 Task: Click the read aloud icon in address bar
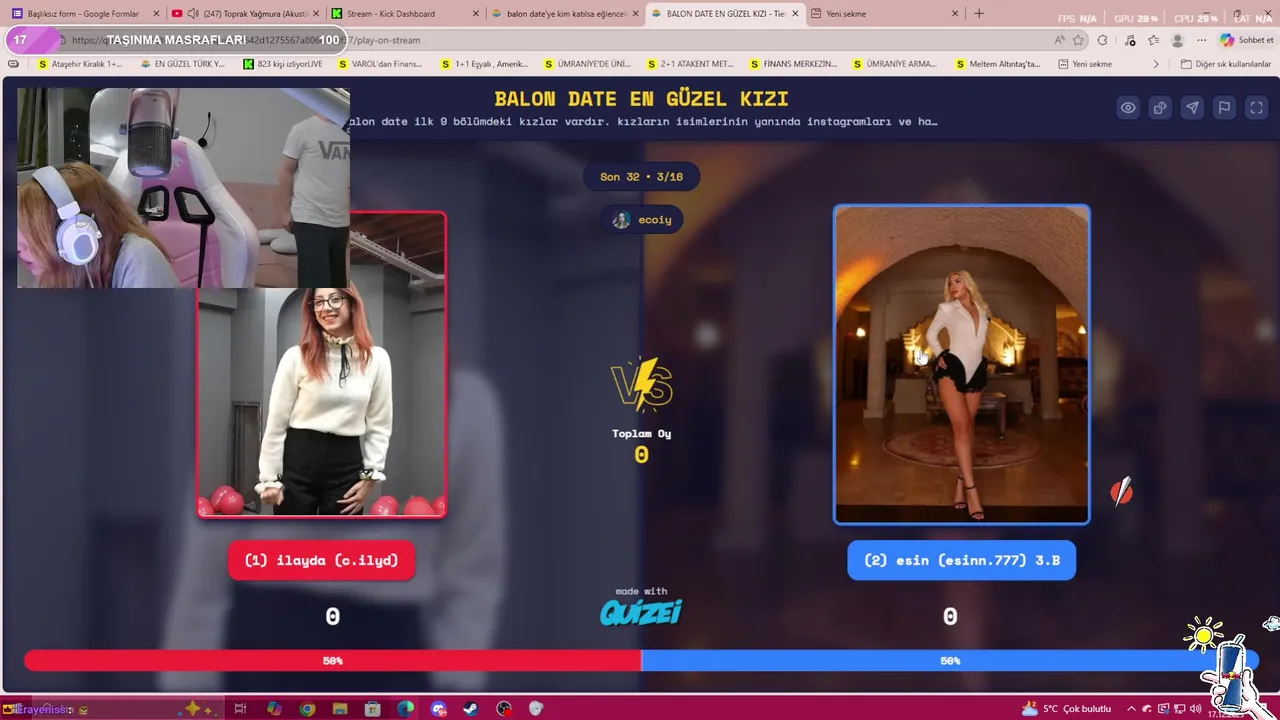(1059, 40)
